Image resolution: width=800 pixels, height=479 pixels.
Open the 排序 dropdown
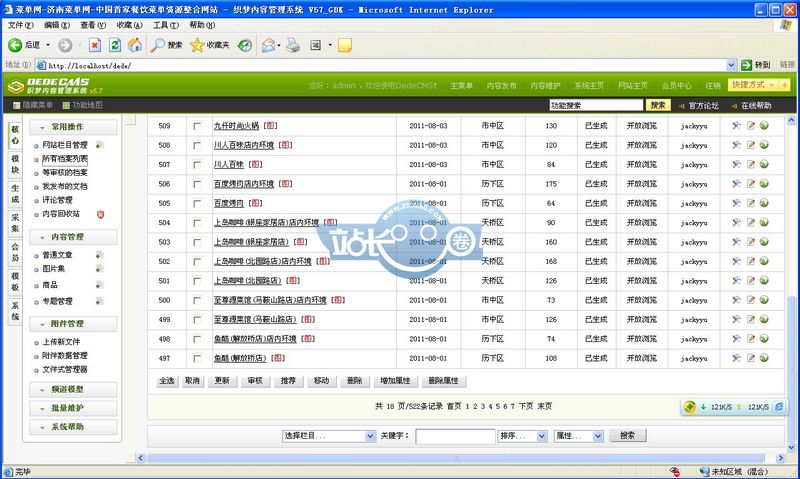click(523, 436)
